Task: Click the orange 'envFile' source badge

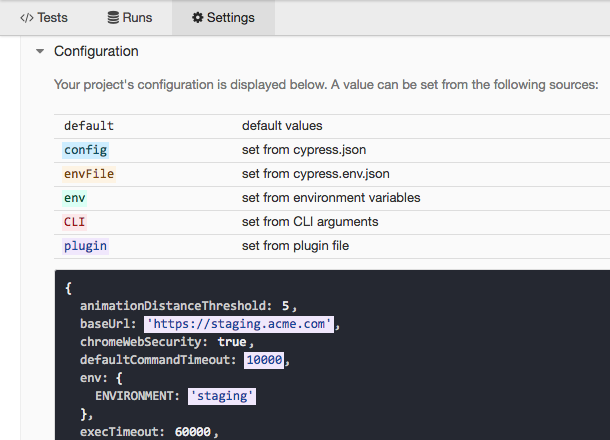Action: point(89,174)
